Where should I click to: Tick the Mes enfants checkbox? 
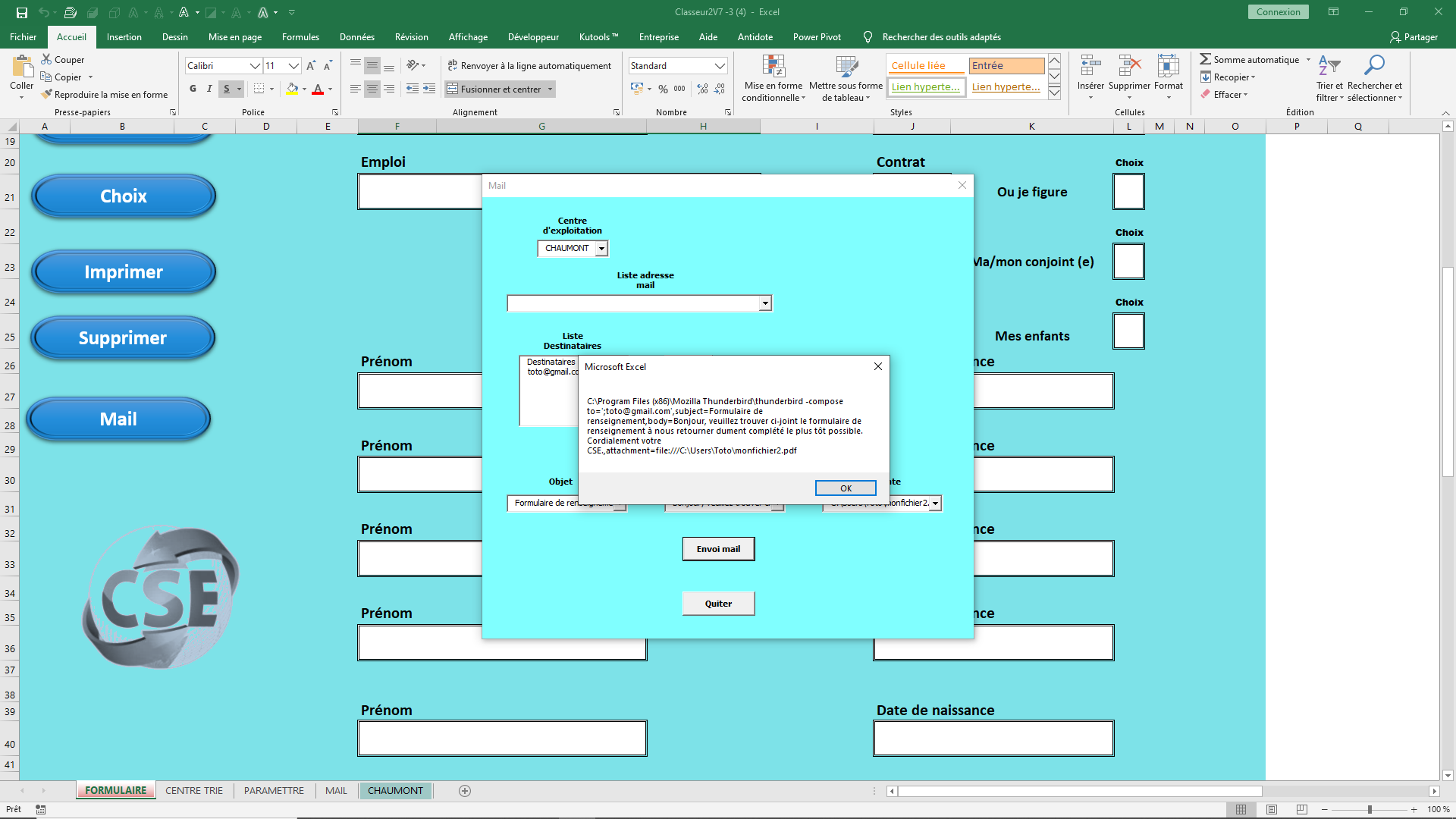click(1128, 331)
